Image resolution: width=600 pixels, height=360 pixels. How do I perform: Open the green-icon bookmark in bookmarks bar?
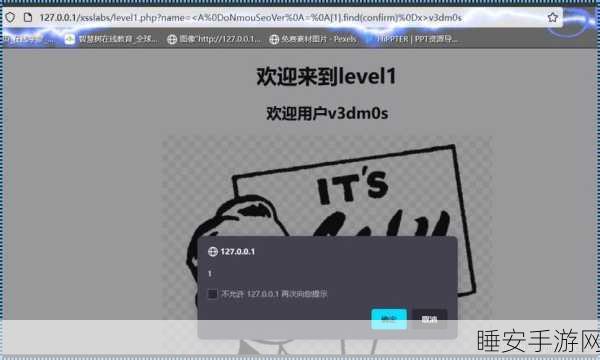(x=111, y=39)
